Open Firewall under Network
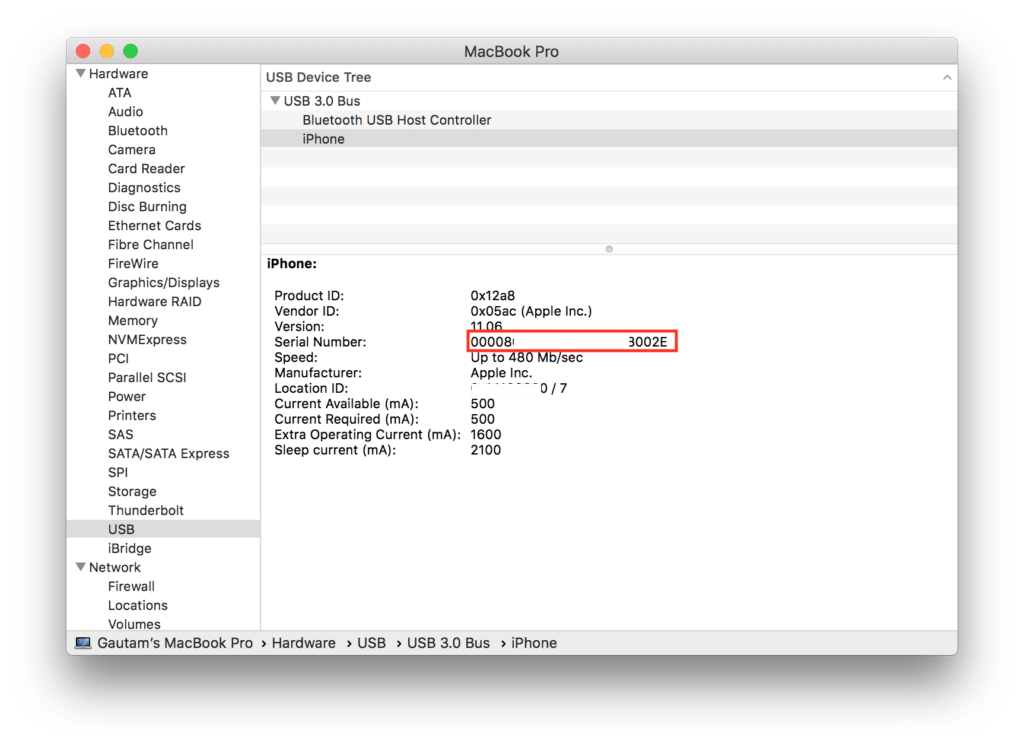1024x750 pixels. pos(131,586)
